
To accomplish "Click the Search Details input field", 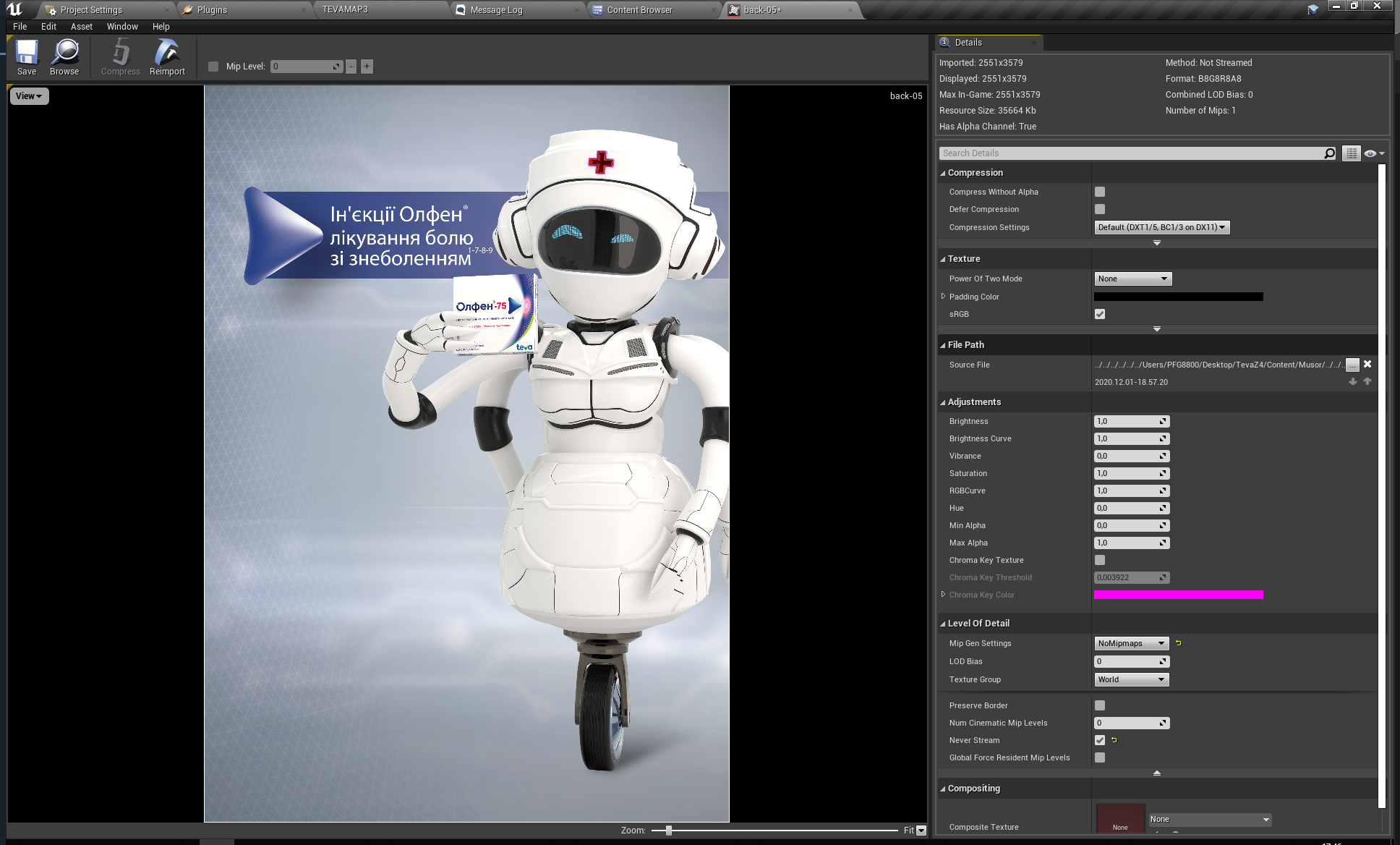I will 1132,153.
